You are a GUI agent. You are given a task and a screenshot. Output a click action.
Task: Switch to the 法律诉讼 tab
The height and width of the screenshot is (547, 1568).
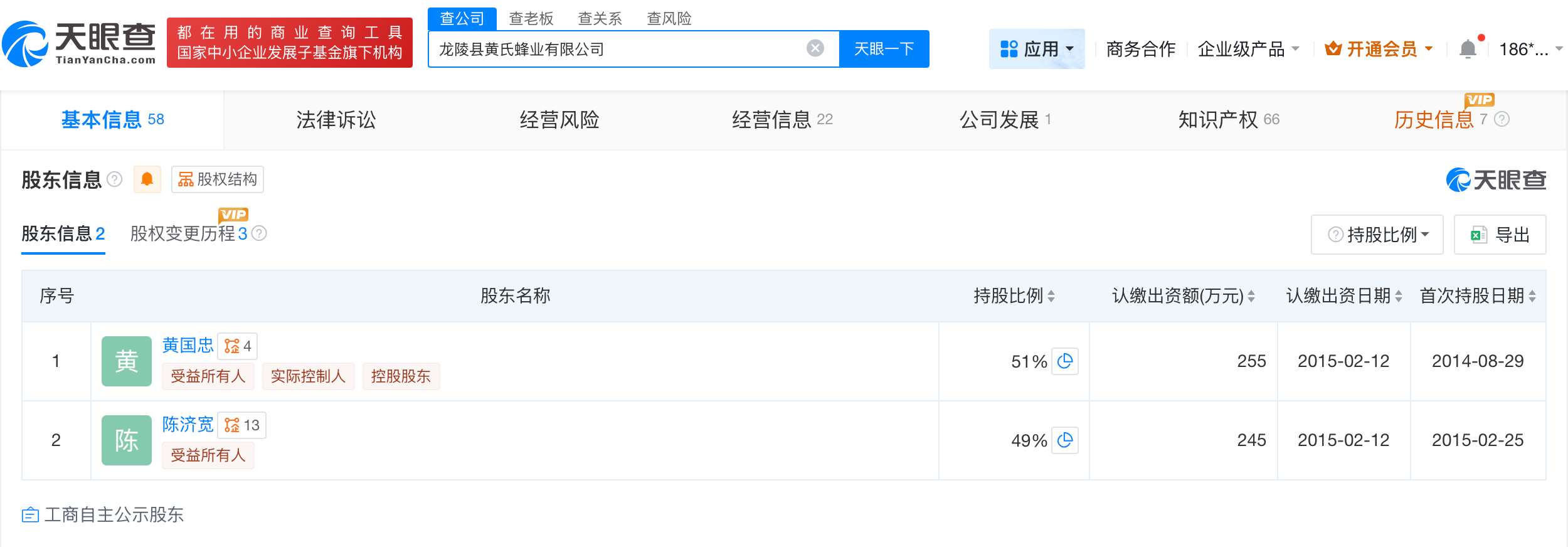(x=336, y=120)
